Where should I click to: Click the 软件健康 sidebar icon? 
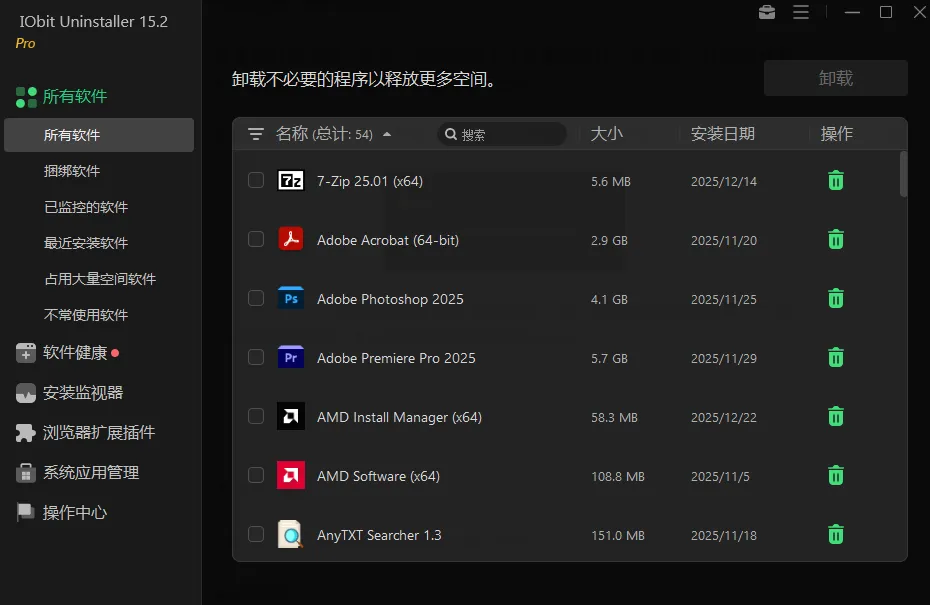coord(26,352)
